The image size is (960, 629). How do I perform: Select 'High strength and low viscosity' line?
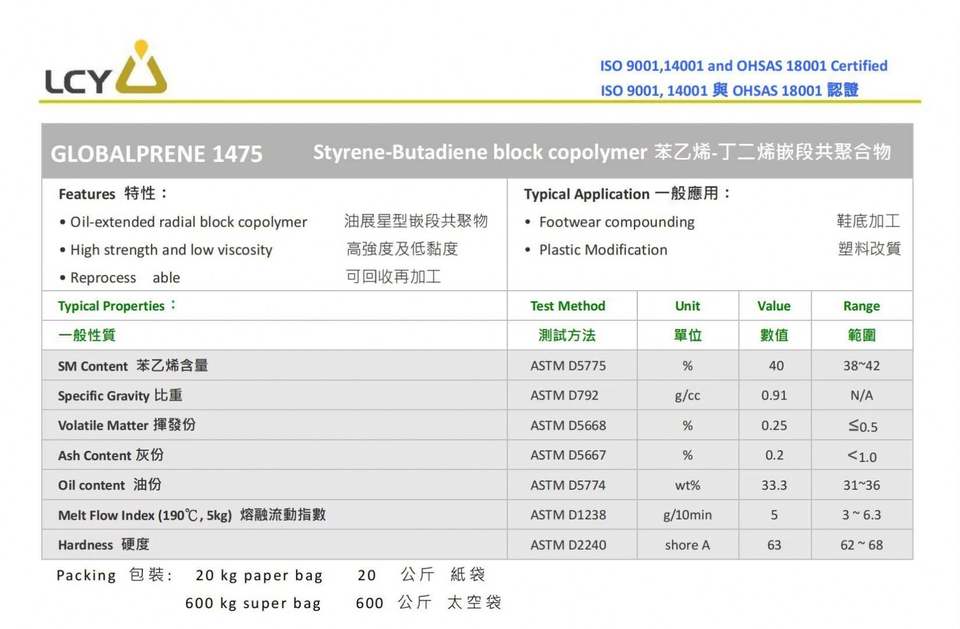171,250
